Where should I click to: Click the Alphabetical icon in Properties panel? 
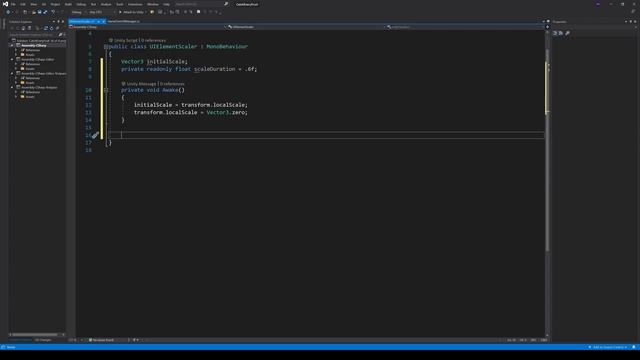[561, 33]
